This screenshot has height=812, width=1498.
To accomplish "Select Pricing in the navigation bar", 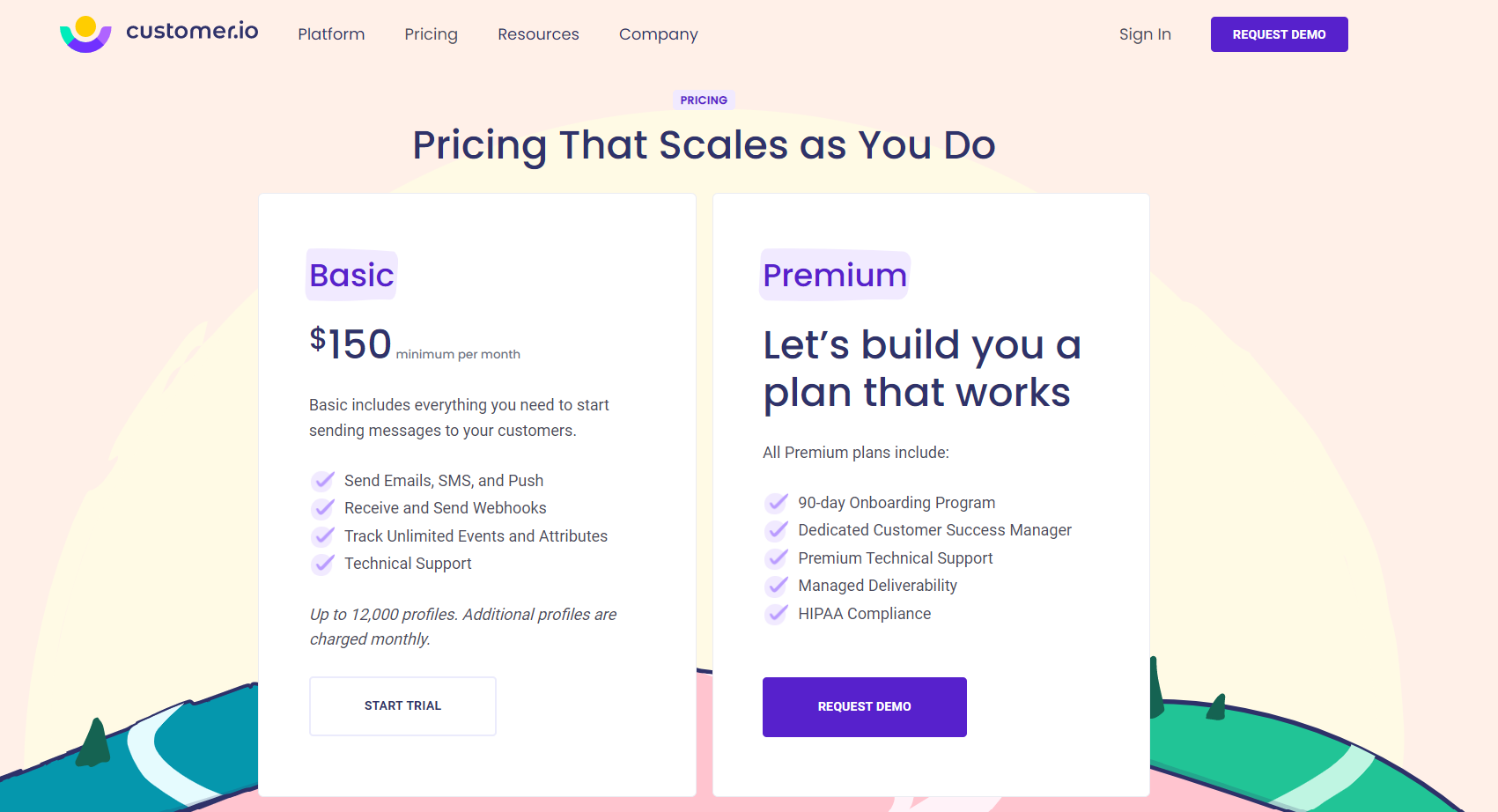I will coord(432,34).
